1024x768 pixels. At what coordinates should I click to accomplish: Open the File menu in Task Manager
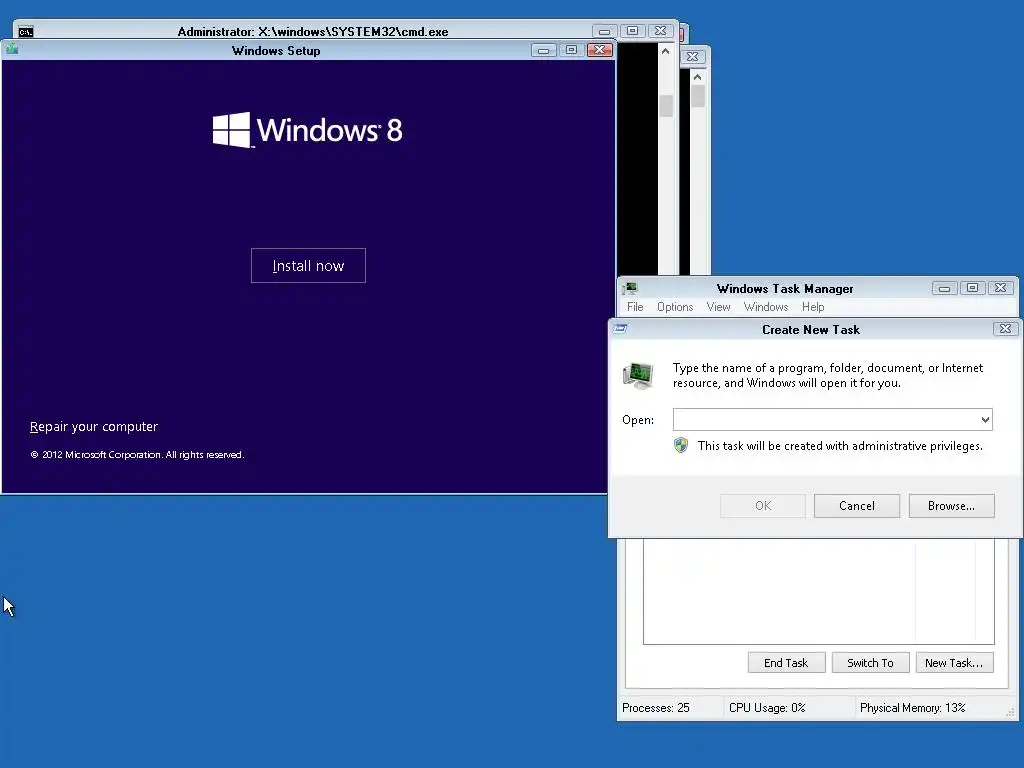(x=635, y=307)
